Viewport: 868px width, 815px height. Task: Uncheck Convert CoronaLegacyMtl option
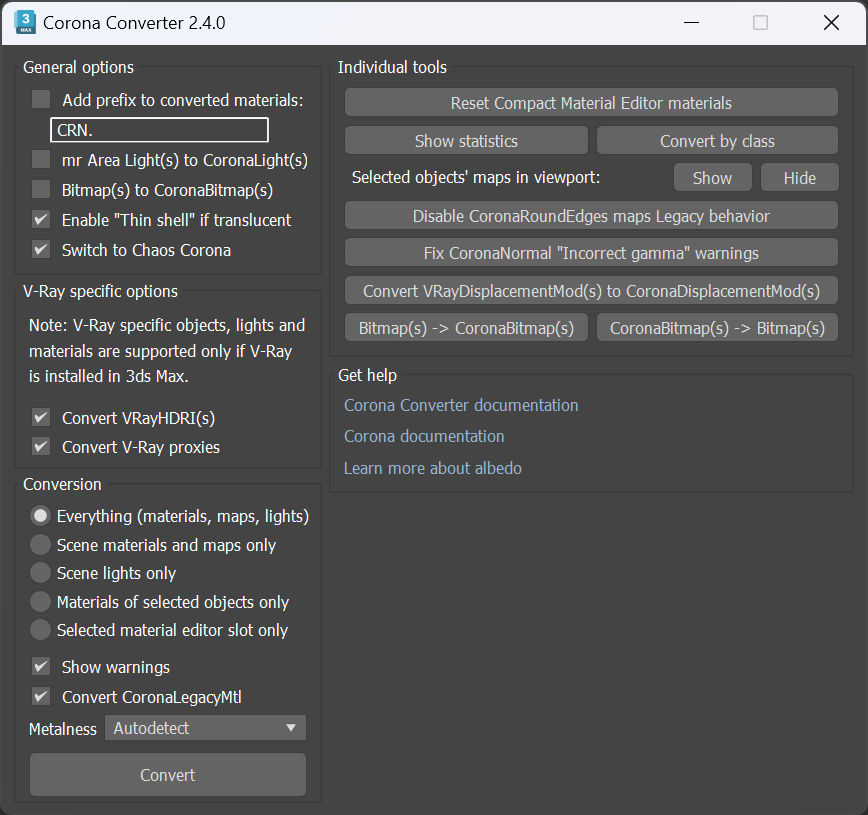pos(41,697)
